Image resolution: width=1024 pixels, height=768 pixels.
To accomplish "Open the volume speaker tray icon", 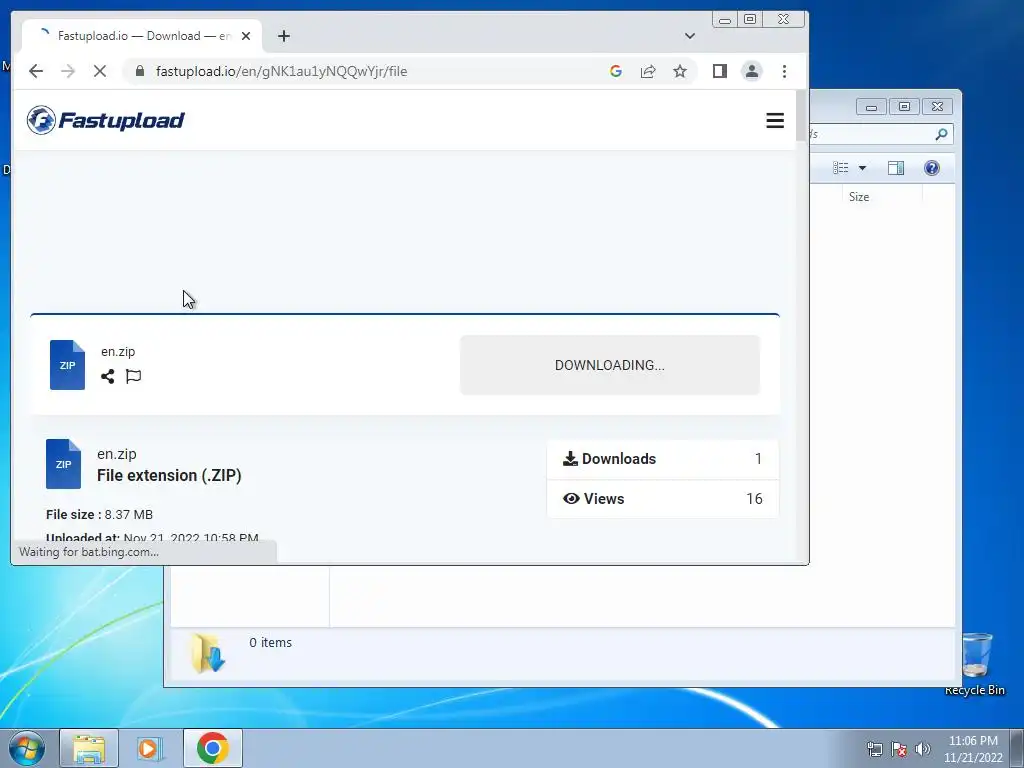I will point(923,749).
